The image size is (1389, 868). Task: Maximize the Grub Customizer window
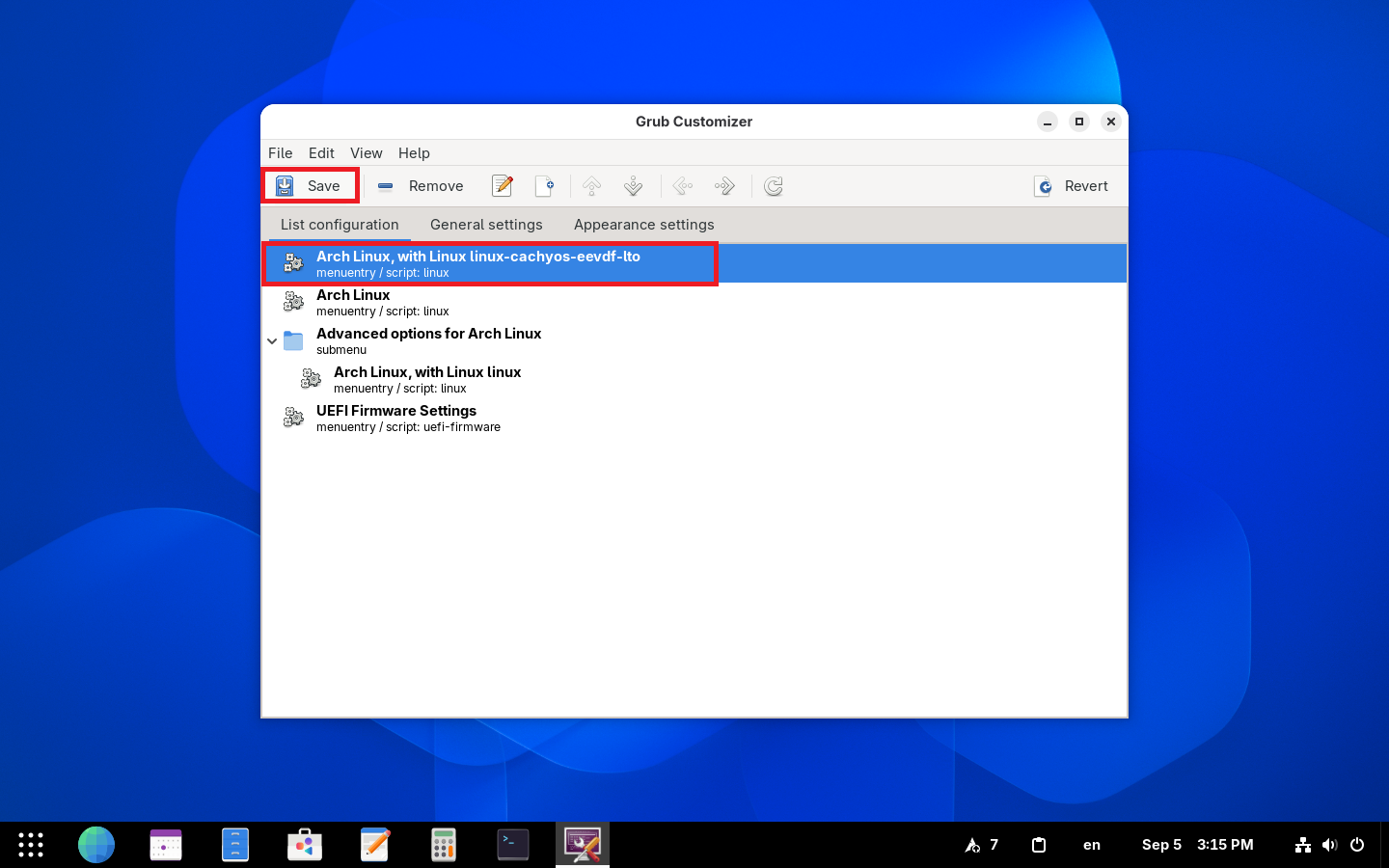point(1079,122)
